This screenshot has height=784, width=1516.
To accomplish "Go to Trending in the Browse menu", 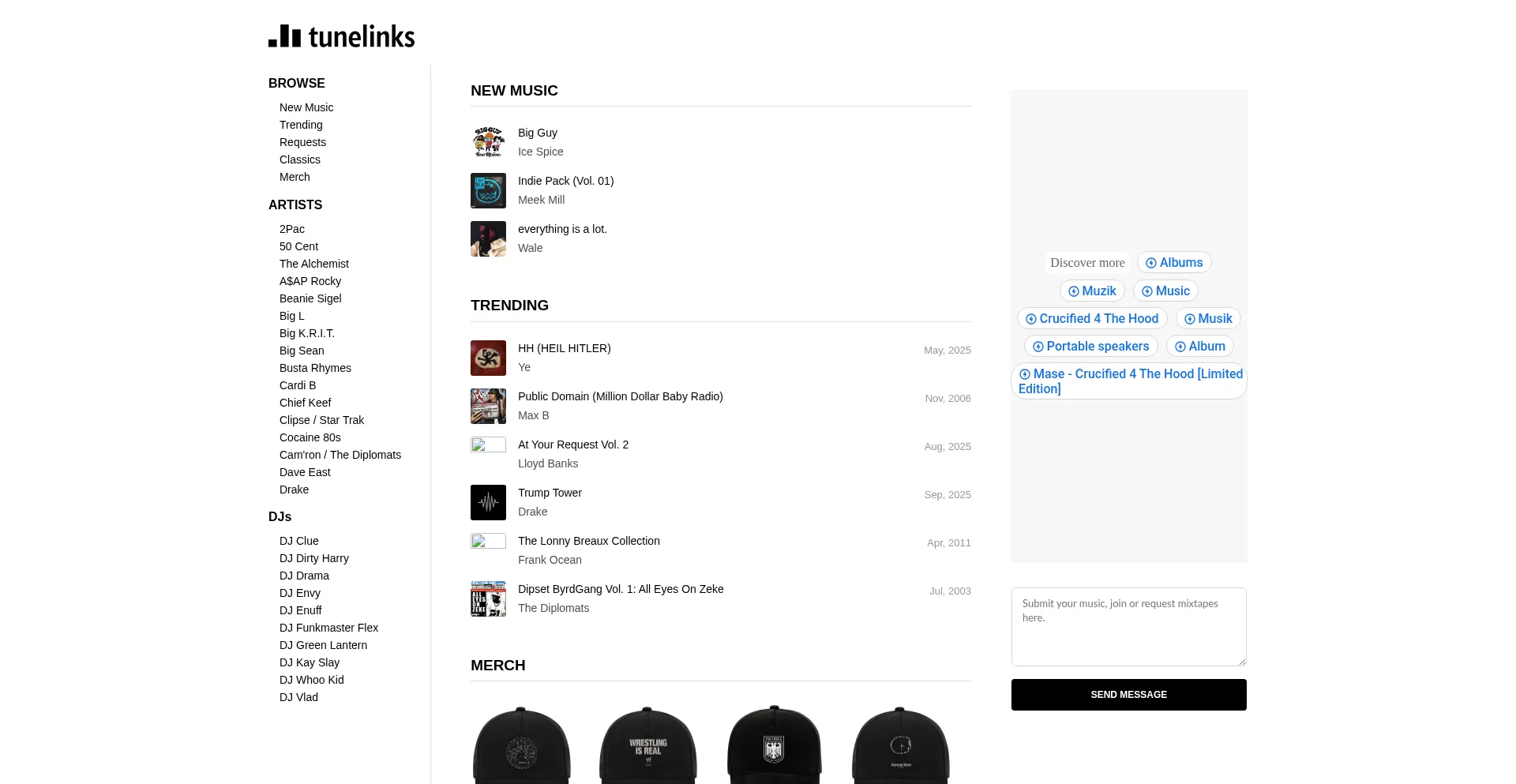I will tap(301, 125).
